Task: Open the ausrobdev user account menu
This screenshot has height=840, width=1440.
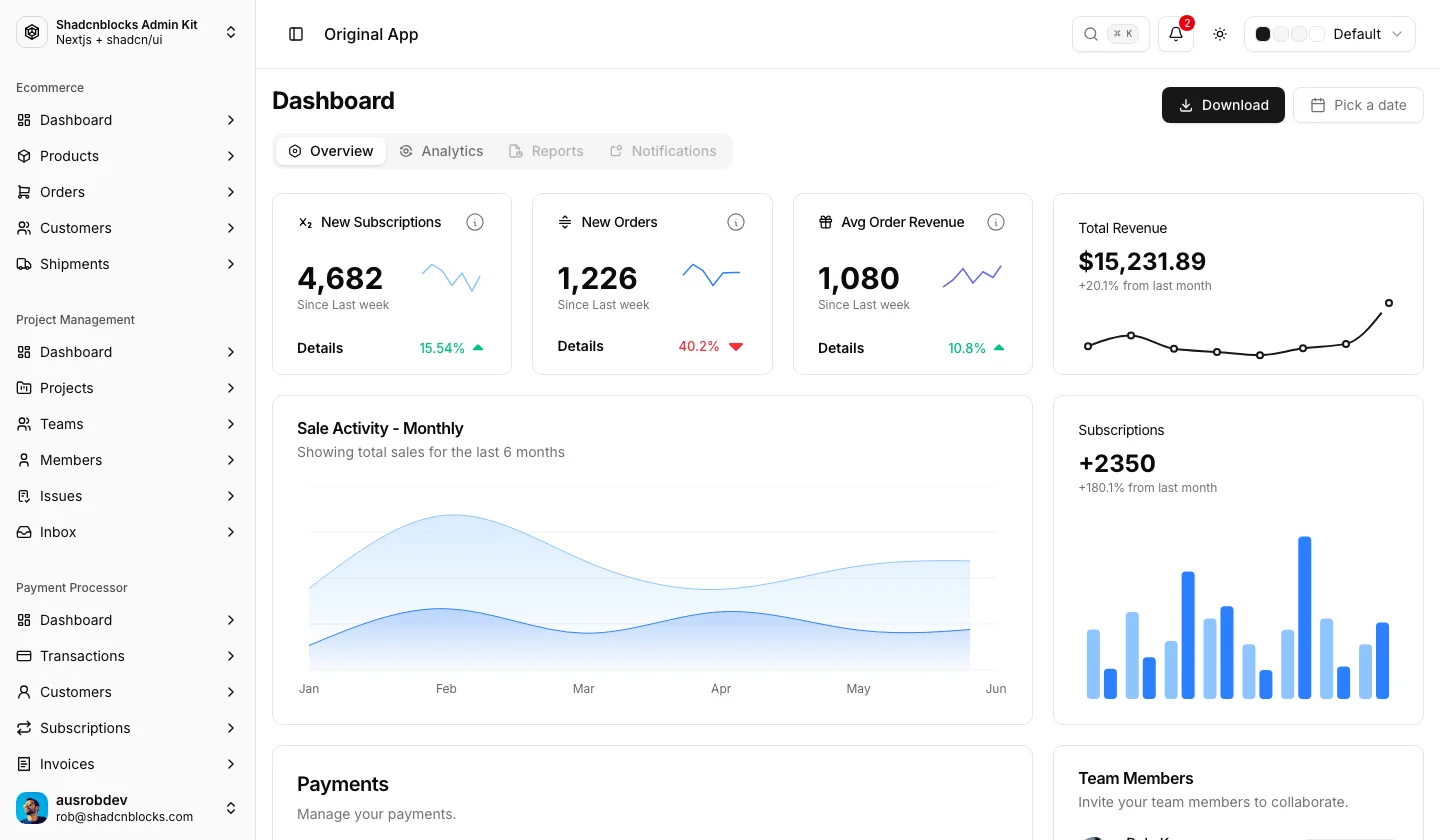Action: tap(128, 808)
